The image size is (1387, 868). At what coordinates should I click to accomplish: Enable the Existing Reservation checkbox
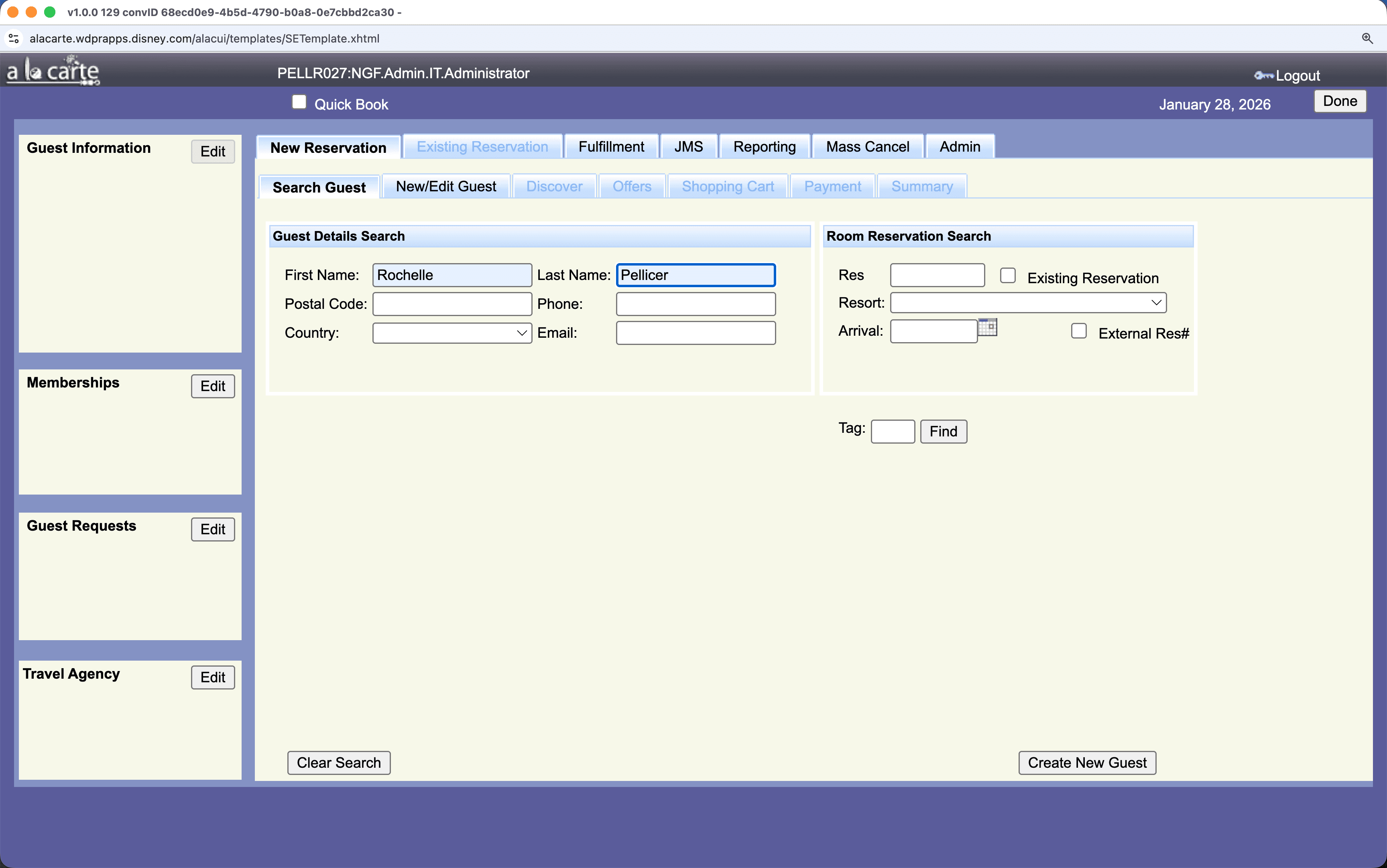pyautogui.click(x=1007, y=276)
